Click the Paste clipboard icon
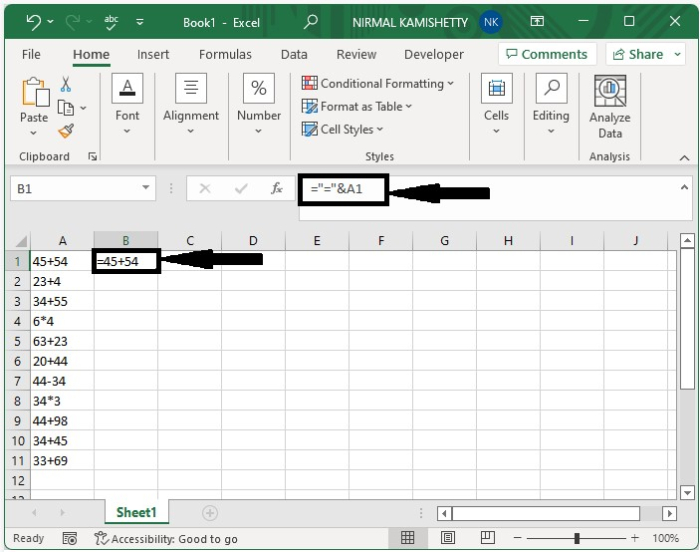700x552 pixels. pyautogui.click(x=35, y=93)
